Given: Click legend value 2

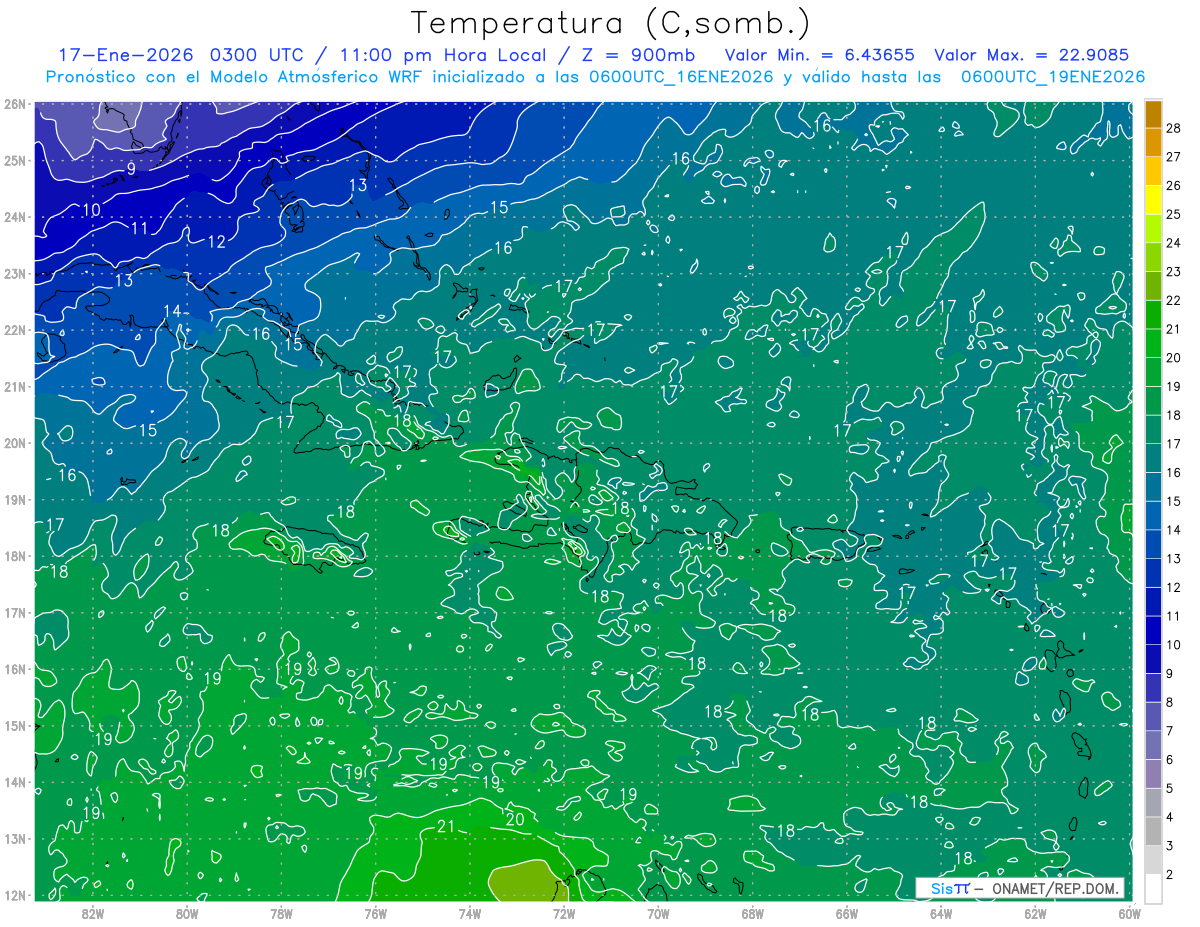Looking at the screenshot, I should pyautogui.click(x=1169, y=875).
